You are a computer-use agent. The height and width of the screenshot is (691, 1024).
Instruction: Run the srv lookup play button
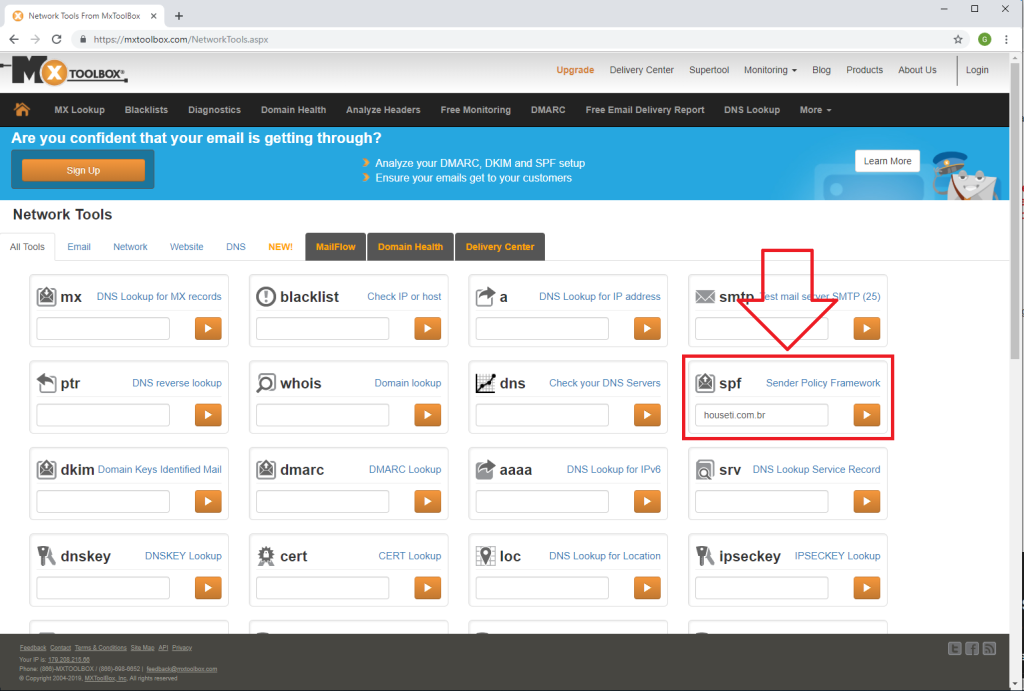(x=867, y=502)
